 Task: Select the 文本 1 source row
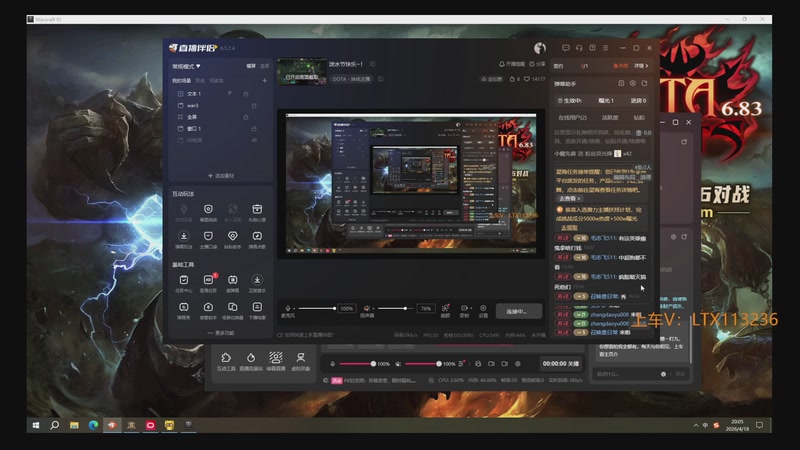coord(220,94)
